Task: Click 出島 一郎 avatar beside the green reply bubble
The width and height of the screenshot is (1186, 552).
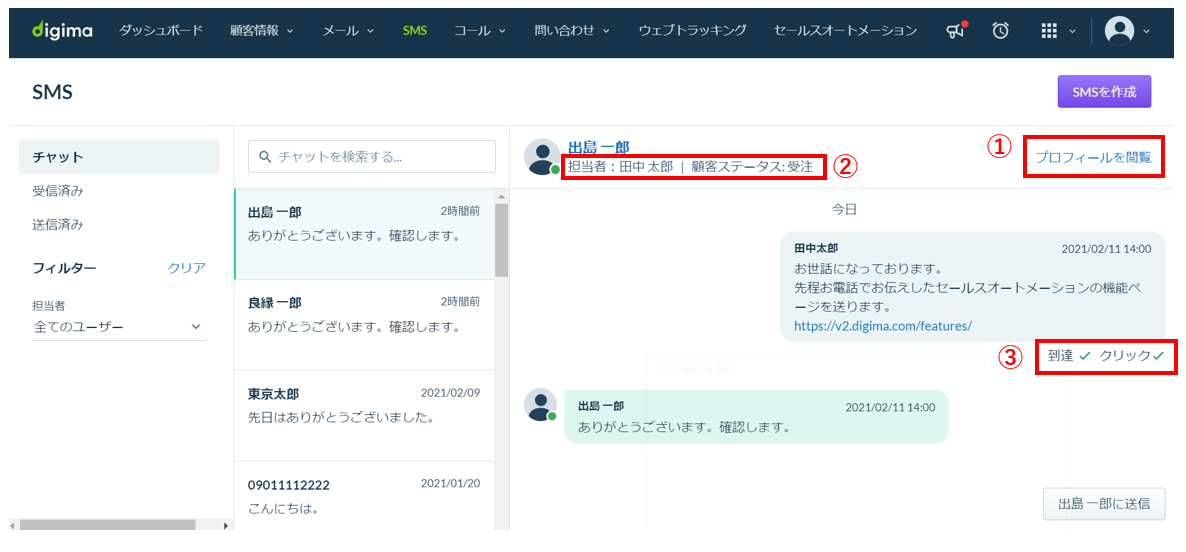Action: click(x=540, y=405)
